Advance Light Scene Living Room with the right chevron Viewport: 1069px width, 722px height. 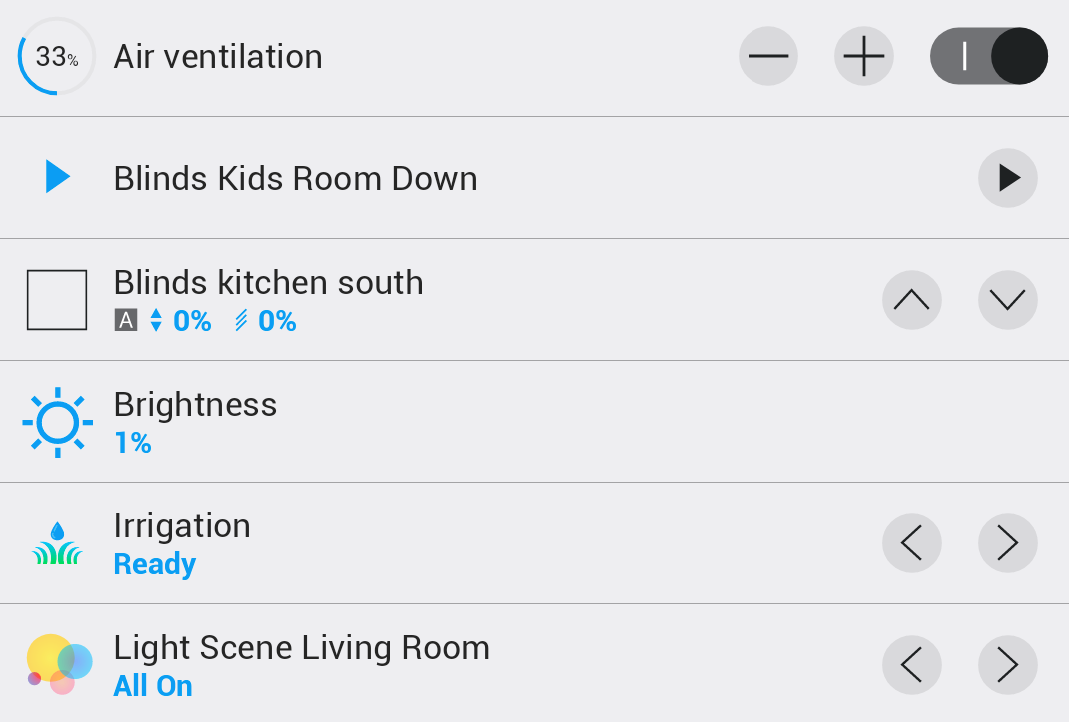click(x=1007, y=664)
